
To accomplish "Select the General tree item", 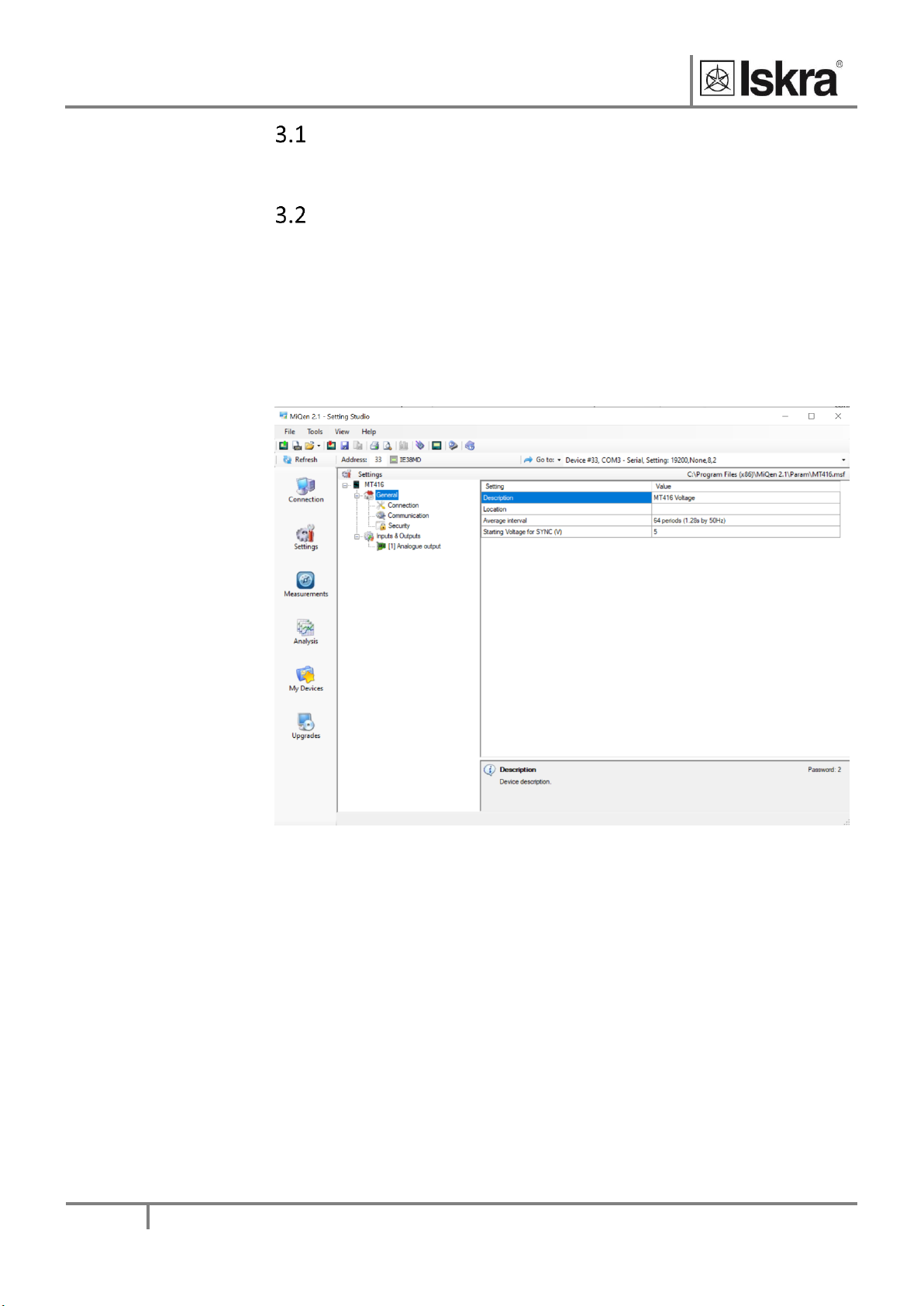I will coord(387,494).
